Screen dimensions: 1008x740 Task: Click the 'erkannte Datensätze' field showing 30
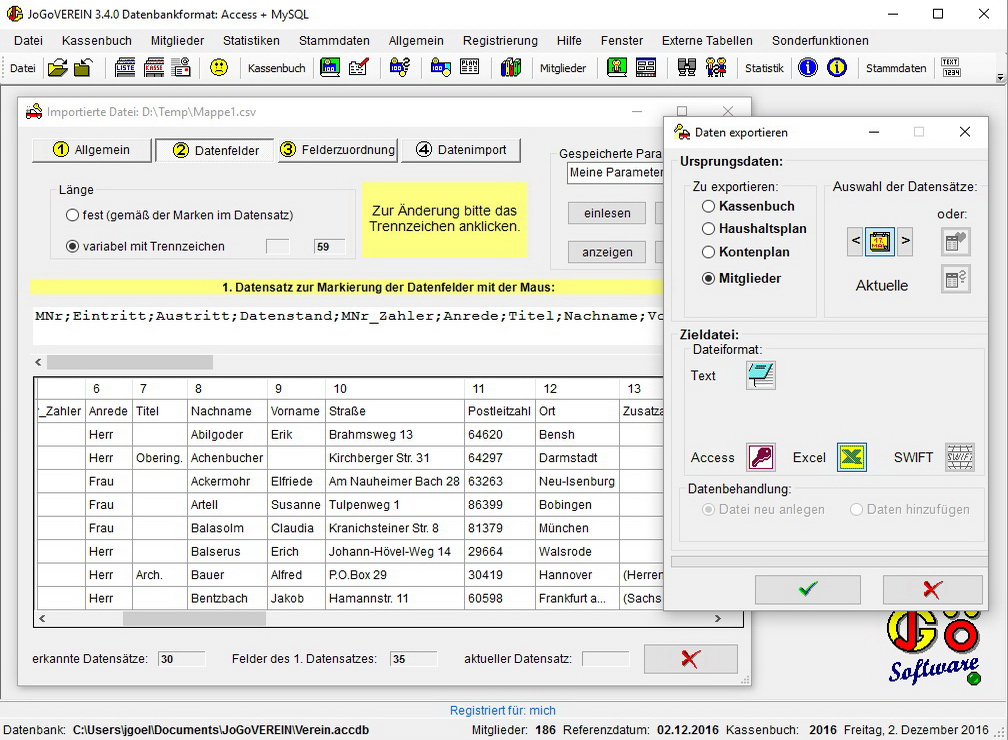181,659
